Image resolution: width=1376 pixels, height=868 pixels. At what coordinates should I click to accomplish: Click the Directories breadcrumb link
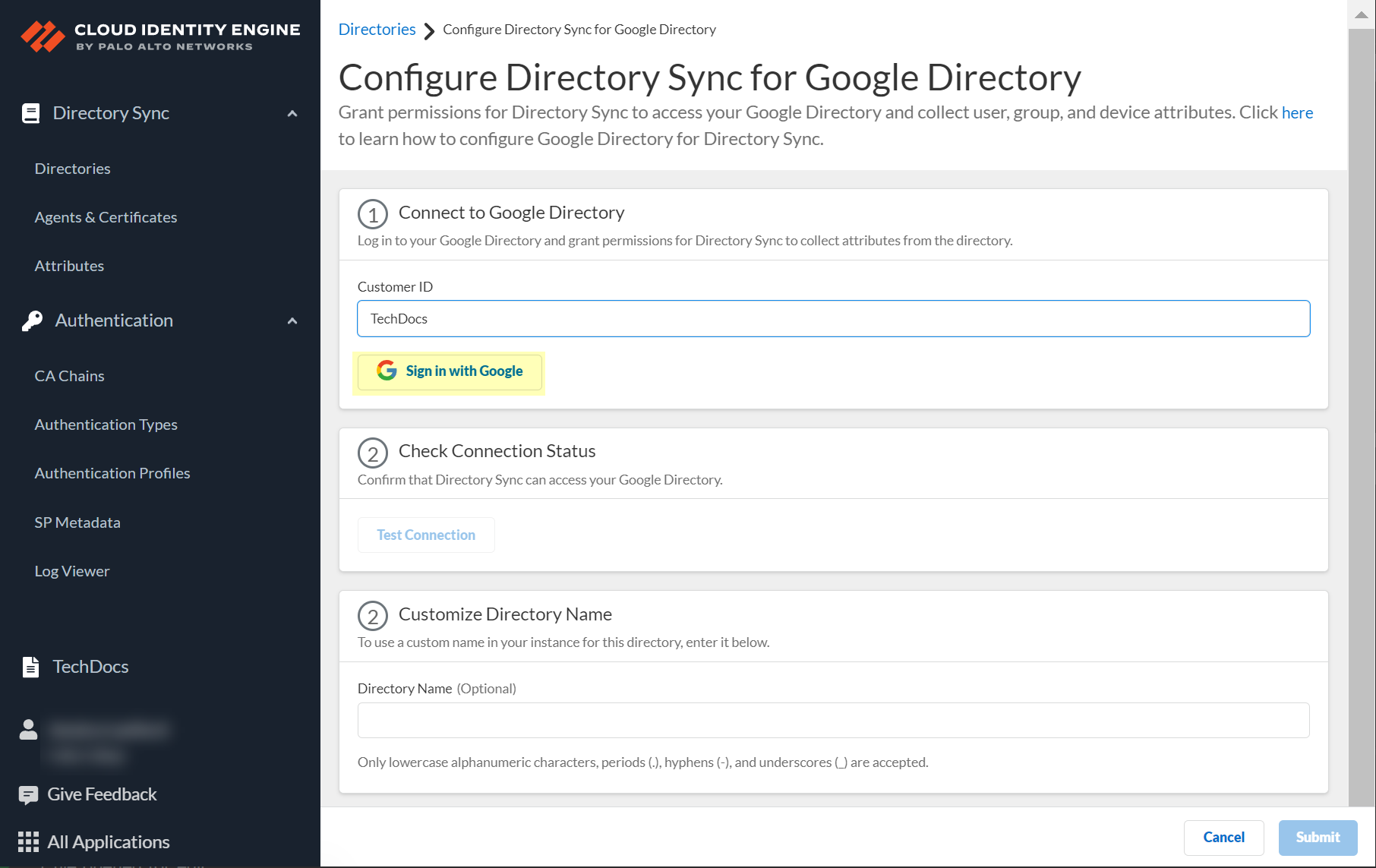[x=377, y=30]
